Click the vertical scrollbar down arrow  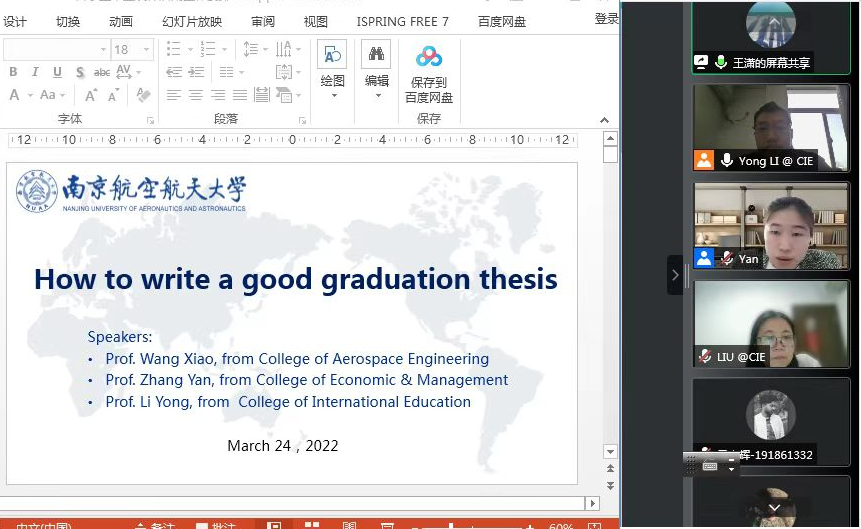click(610, 451)
